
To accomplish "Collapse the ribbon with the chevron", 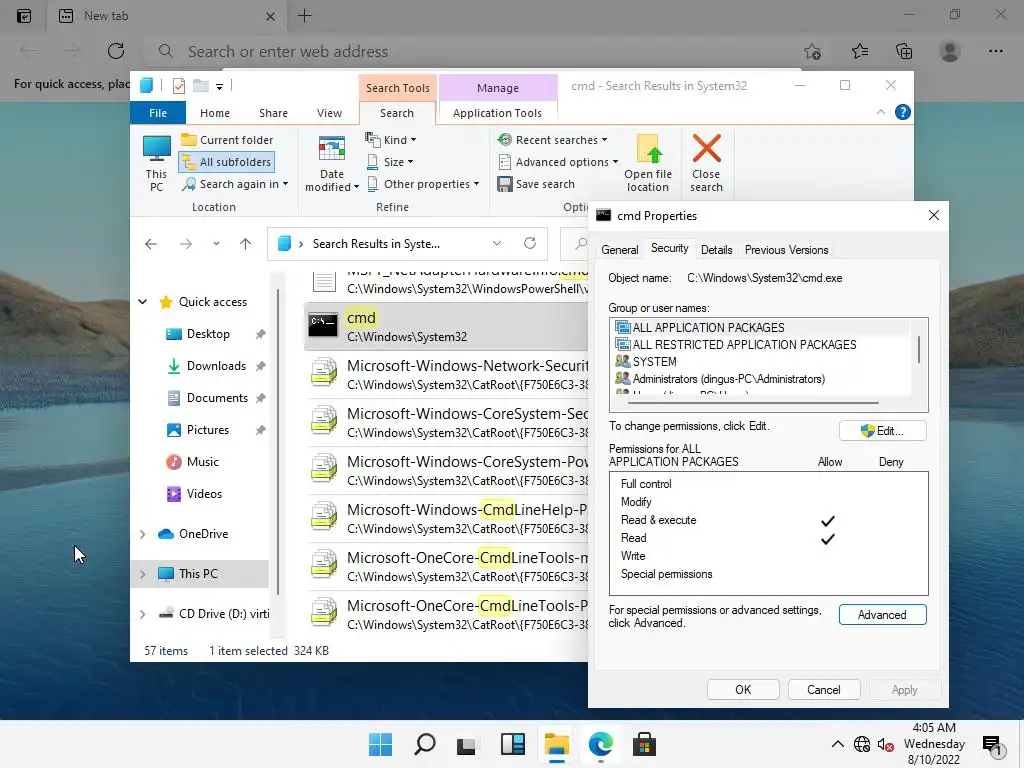I will click(880, 112).
